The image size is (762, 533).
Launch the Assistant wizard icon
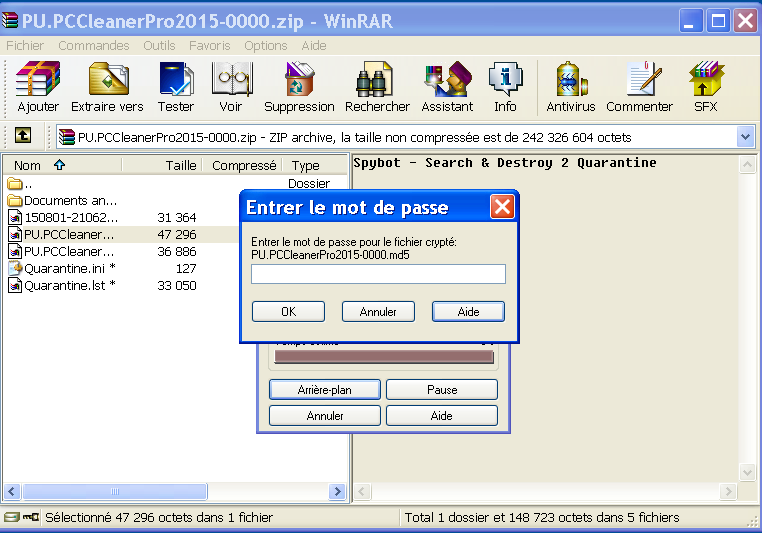pyautogui.click(x=449, y=79)
